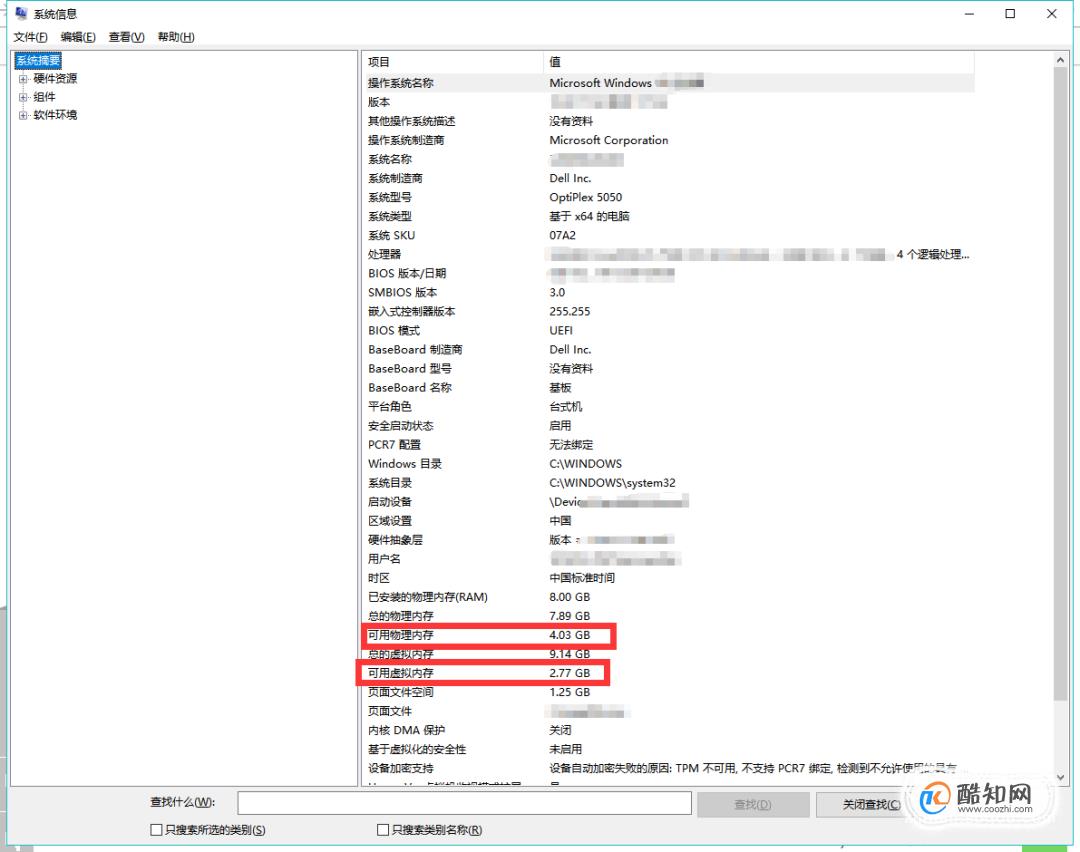1080x852 pixels.
Task: Click the 中国标准时间 value
Action: coord(582,579)
